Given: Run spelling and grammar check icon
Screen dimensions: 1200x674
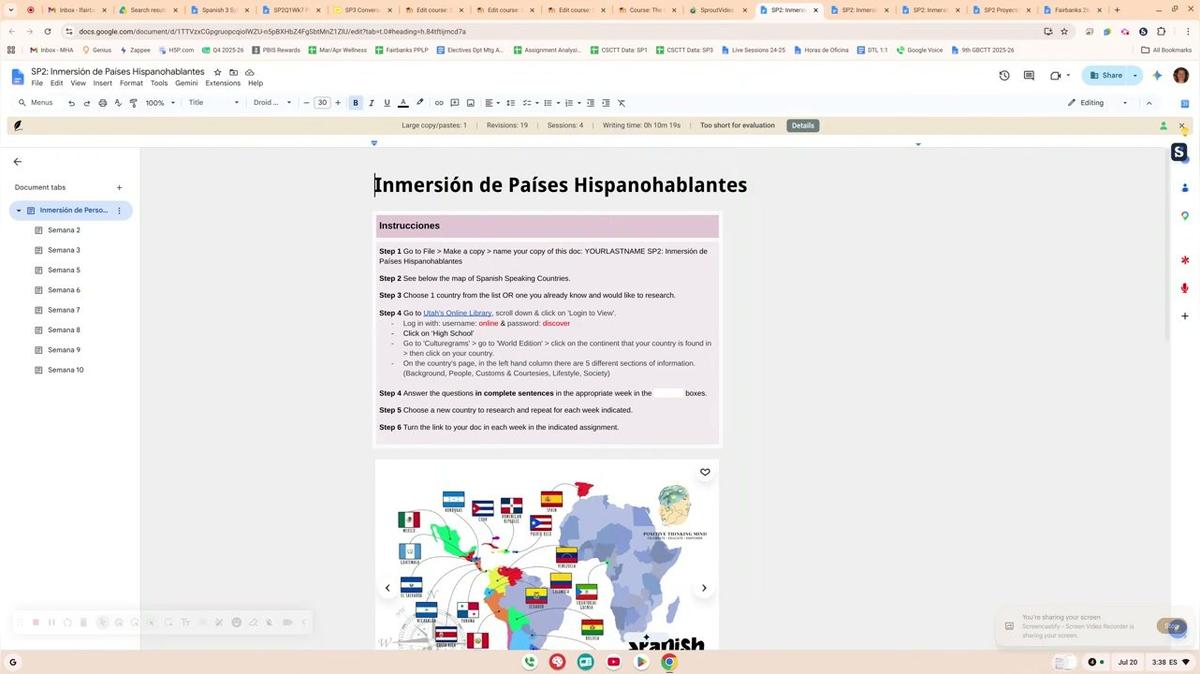Looking at the screenshot, I should point(118,103).
